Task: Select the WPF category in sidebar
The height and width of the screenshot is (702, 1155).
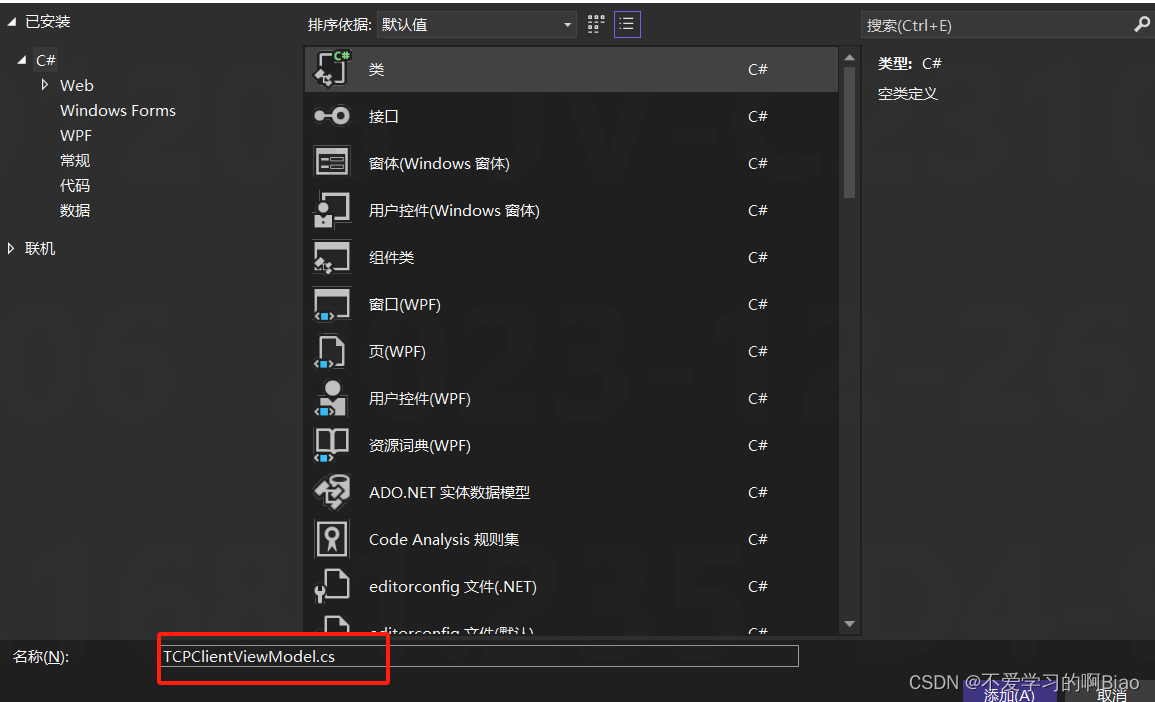Action: (76, 134)
